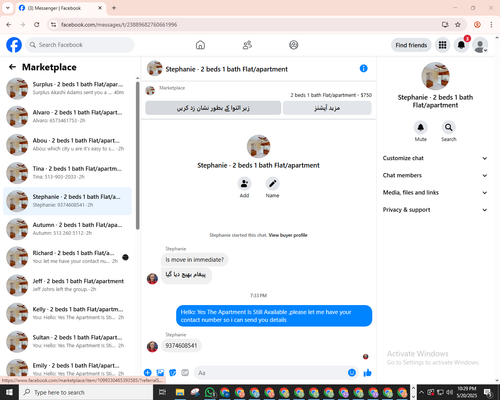The width and height of the screenshot is (500, 400).
Task: Click the attach photo icon in composer
Action: pyautogui.click(x=160, y=373)
